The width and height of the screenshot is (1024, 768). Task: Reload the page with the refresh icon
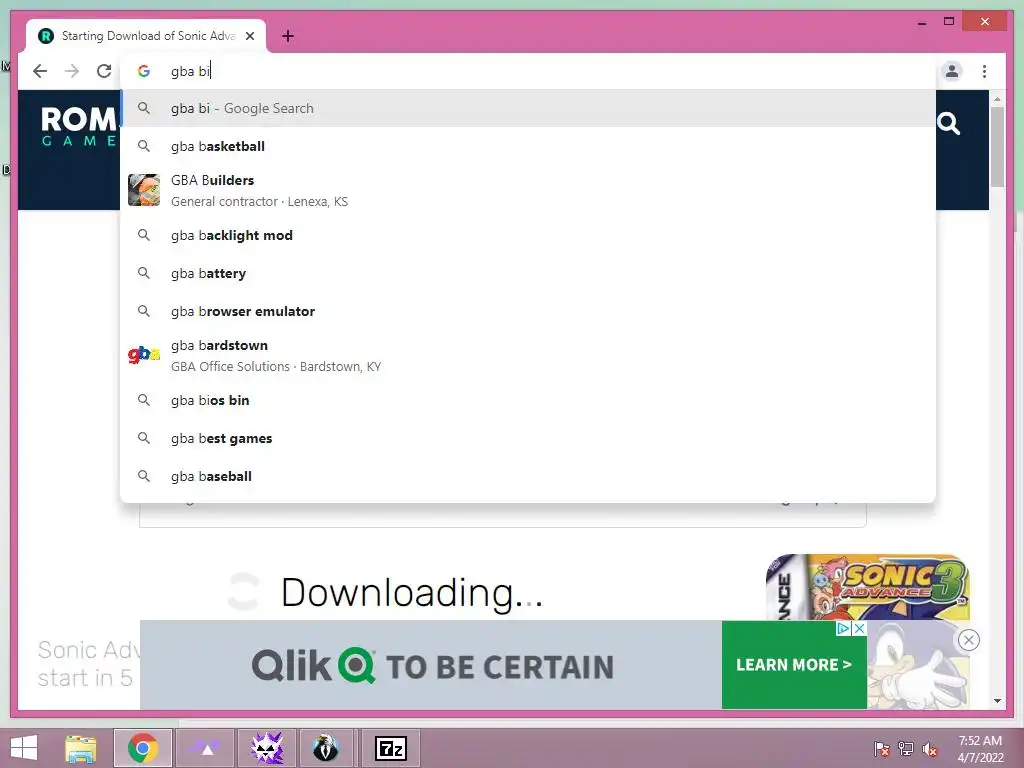click(x=104, y=71)
